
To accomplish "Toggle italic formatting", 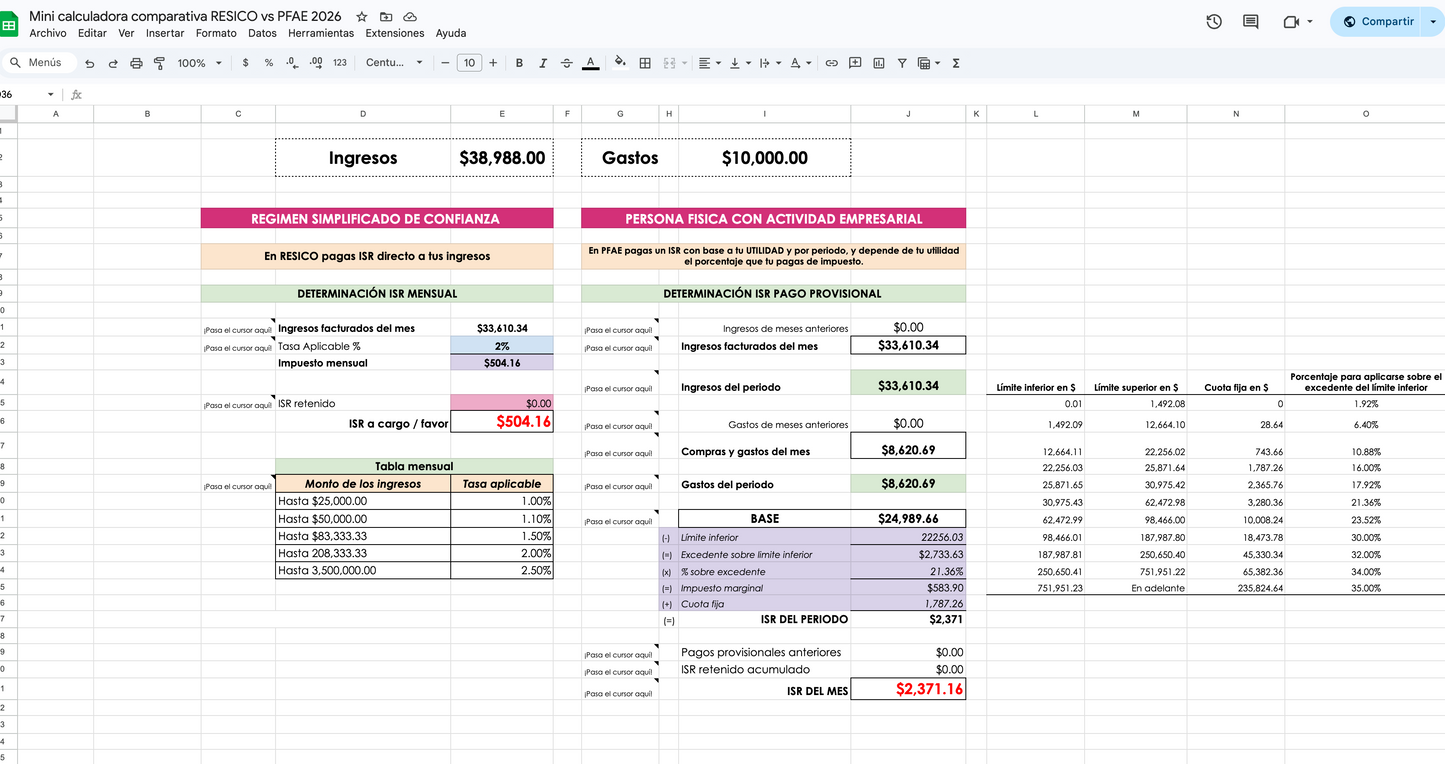I will pos(543,62).
